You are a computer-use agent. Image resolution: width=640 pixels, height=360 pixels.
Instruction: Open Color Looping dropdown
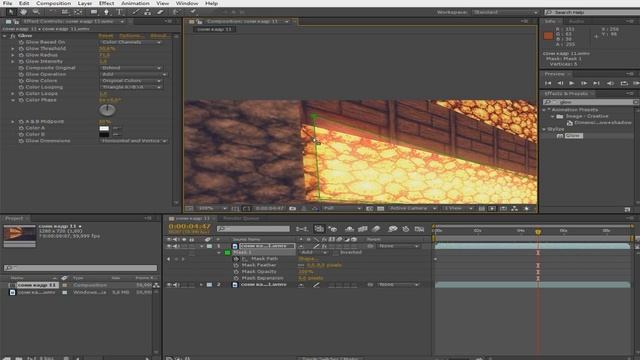pyautogui.click(x=131, y=87)
